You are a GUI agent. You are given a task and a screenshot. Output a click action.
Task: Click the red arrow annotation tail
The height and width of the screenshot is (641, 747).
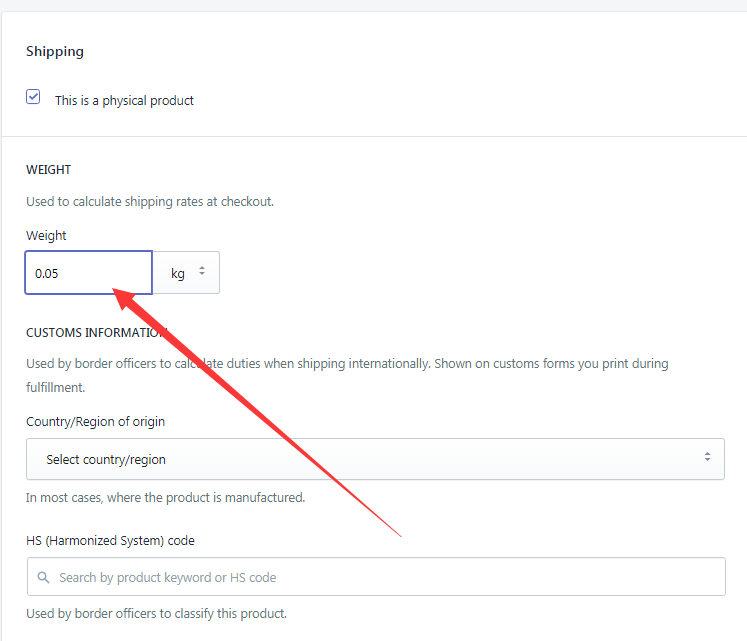coord(399,535)
